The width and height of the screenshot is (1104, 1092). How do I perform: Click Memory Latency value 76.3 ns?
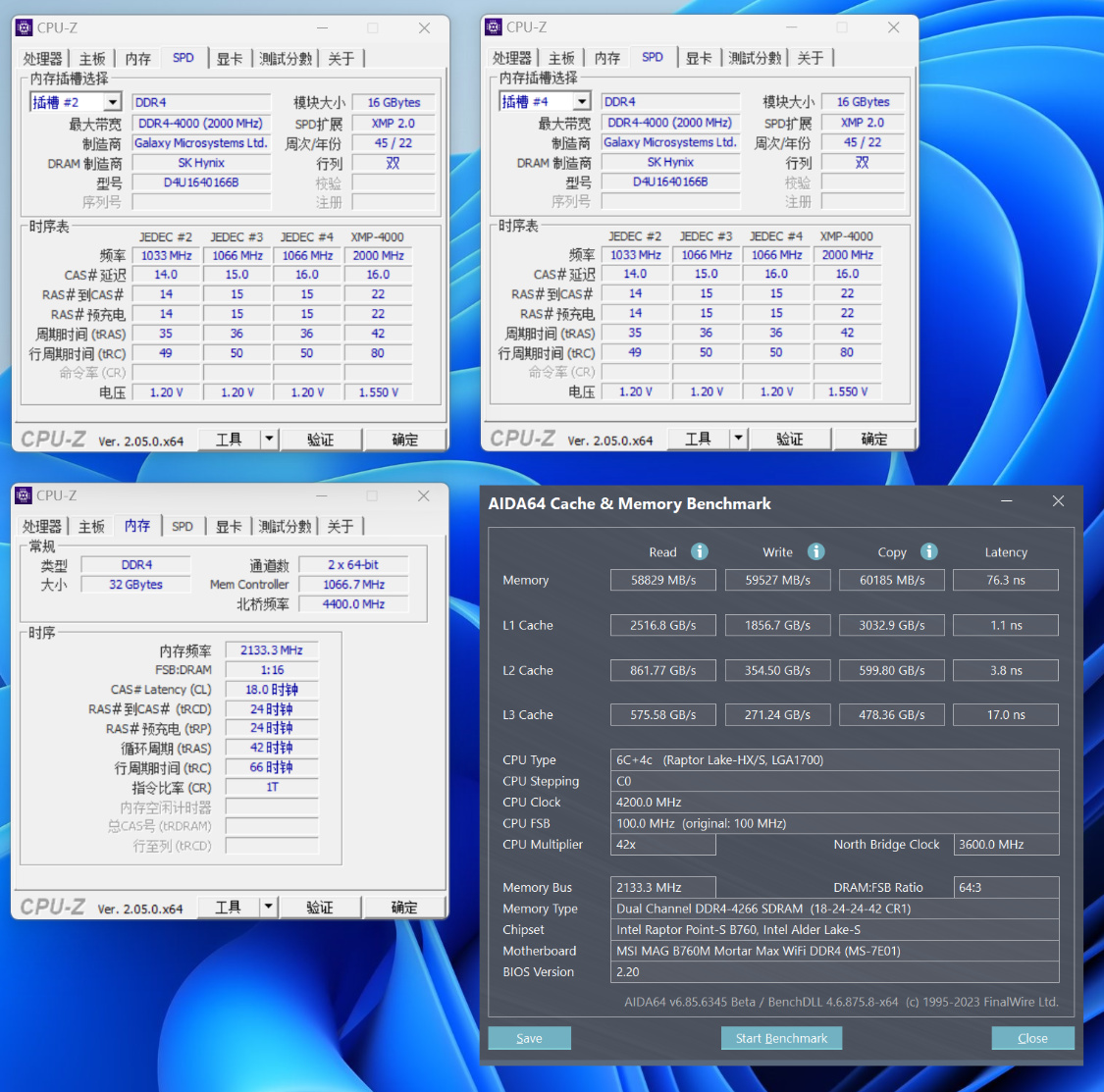click(1006, 580)
